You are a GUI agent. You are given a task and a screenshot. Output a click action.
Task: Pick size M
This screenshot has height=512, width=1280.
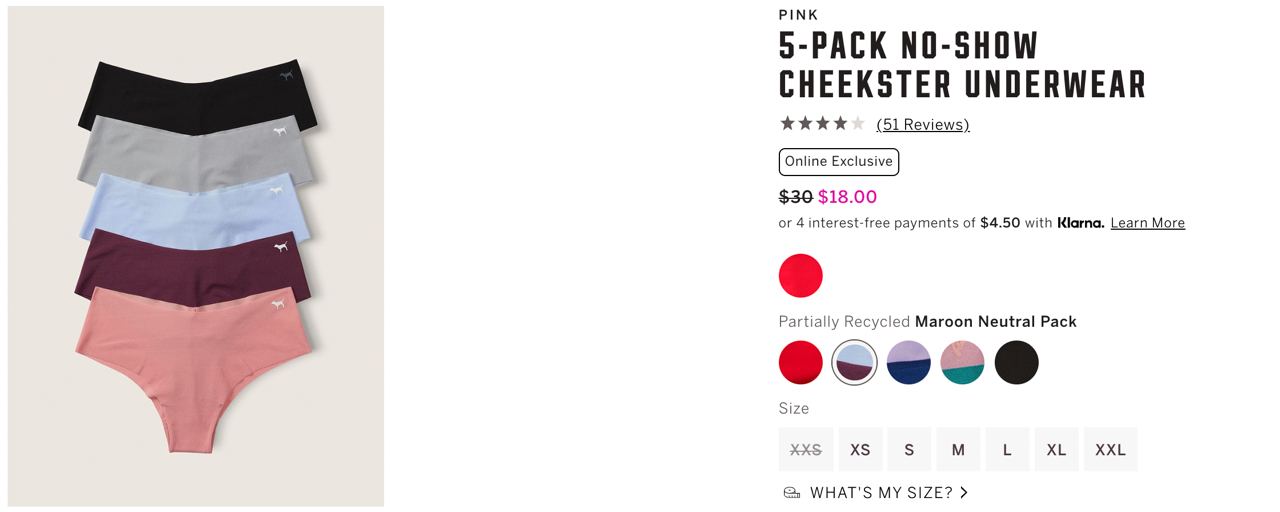958,450
